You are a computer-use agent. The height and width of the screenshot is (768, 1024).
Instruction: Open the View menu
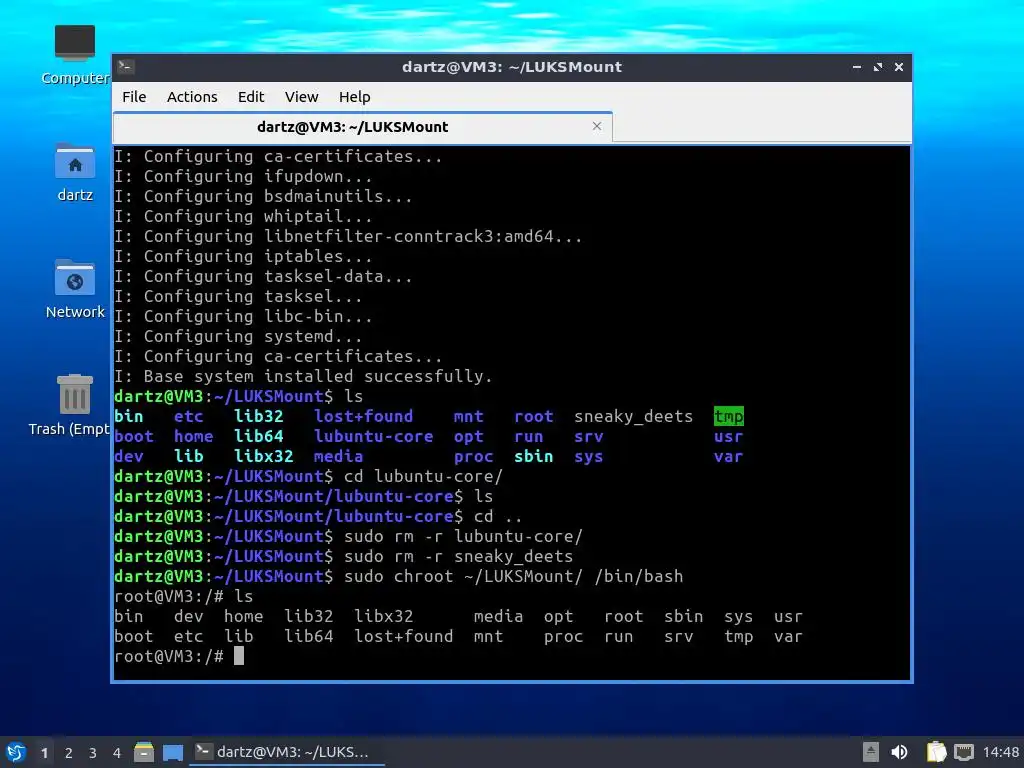click(x=301, y=97)
